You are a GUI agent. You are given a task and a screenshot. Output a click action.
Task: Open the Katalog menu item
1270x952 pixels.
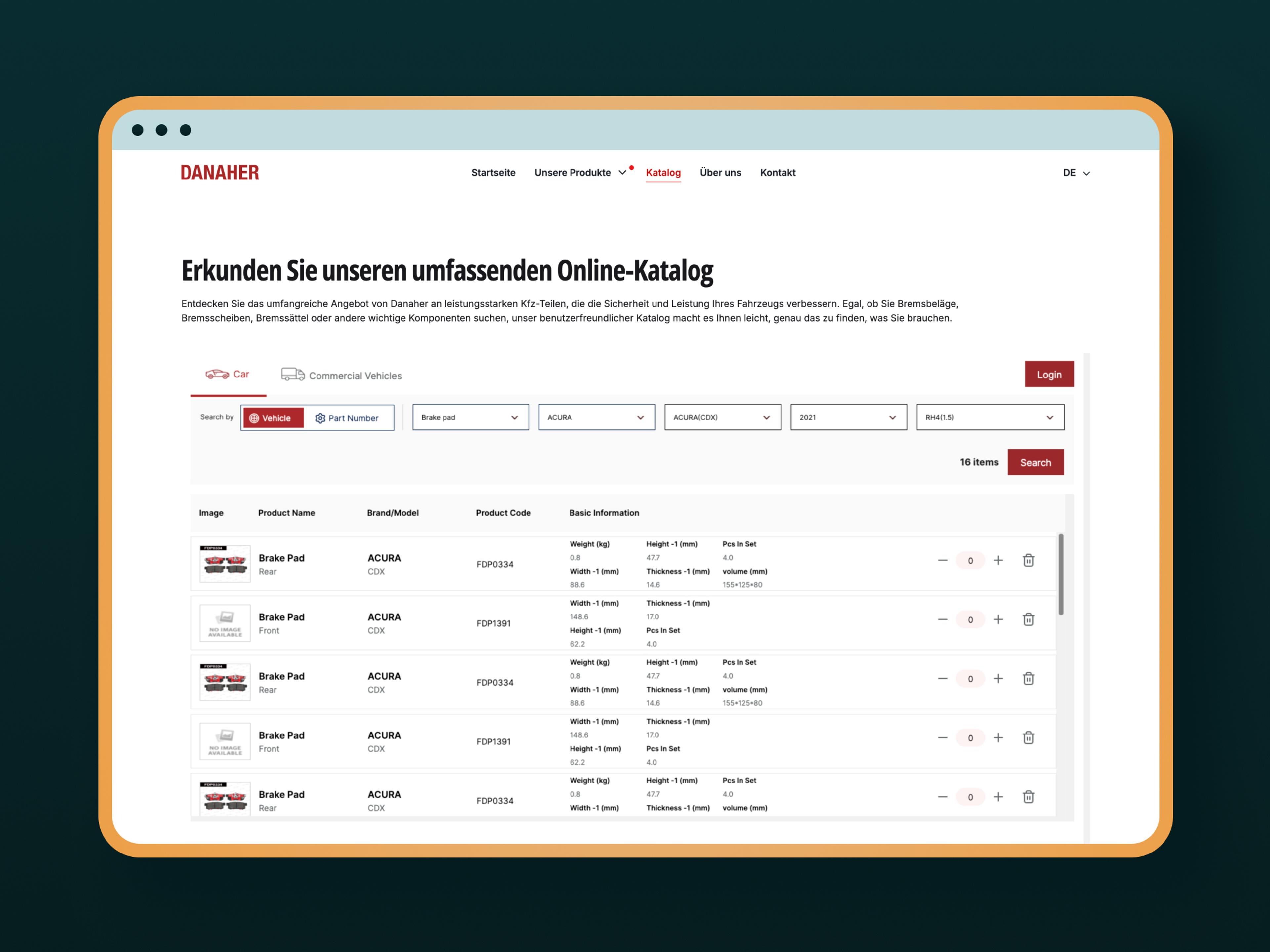point(663,173)
